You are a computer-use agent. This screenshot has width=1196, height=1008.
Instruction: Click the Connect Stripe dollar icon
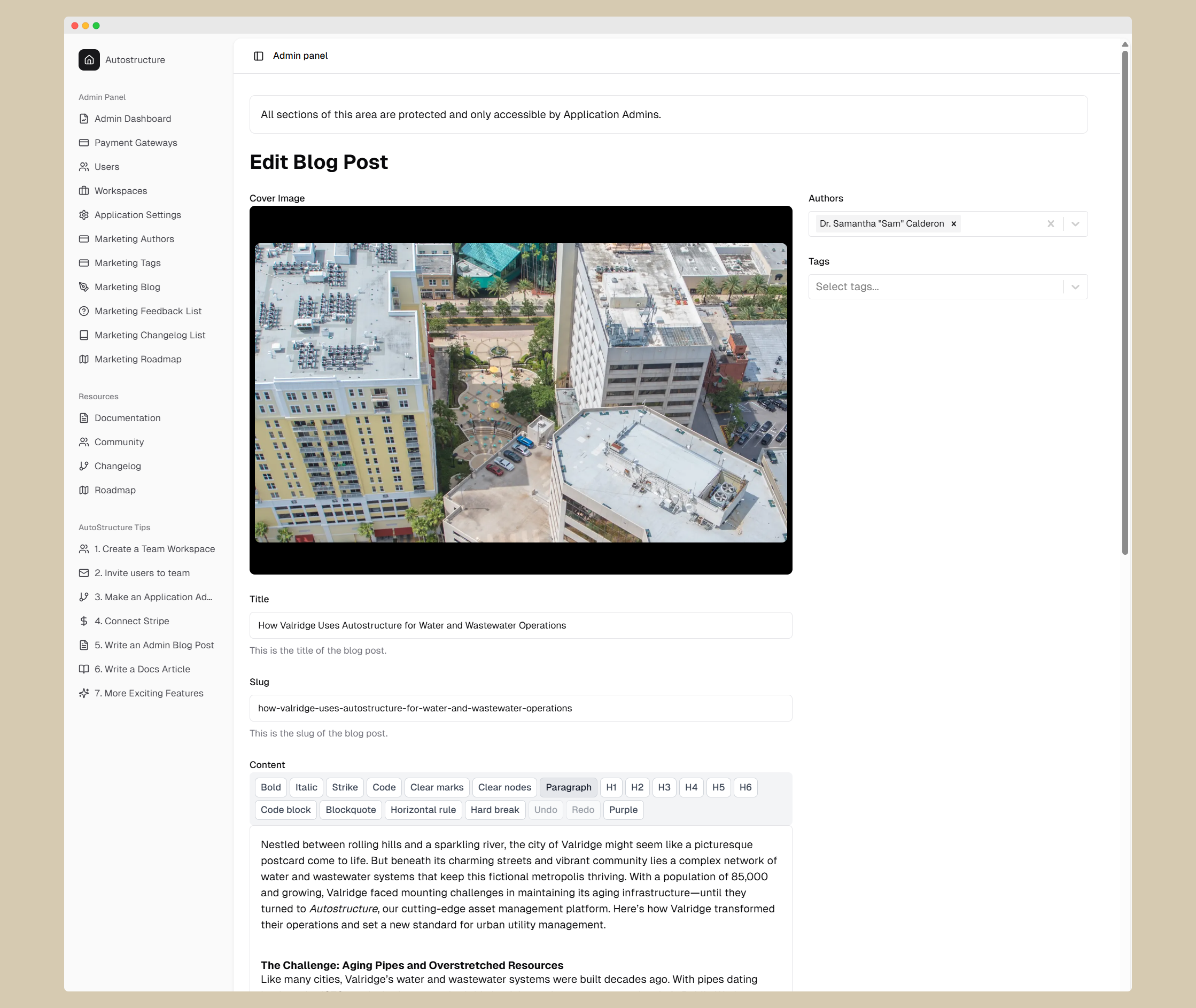point(84,621)
